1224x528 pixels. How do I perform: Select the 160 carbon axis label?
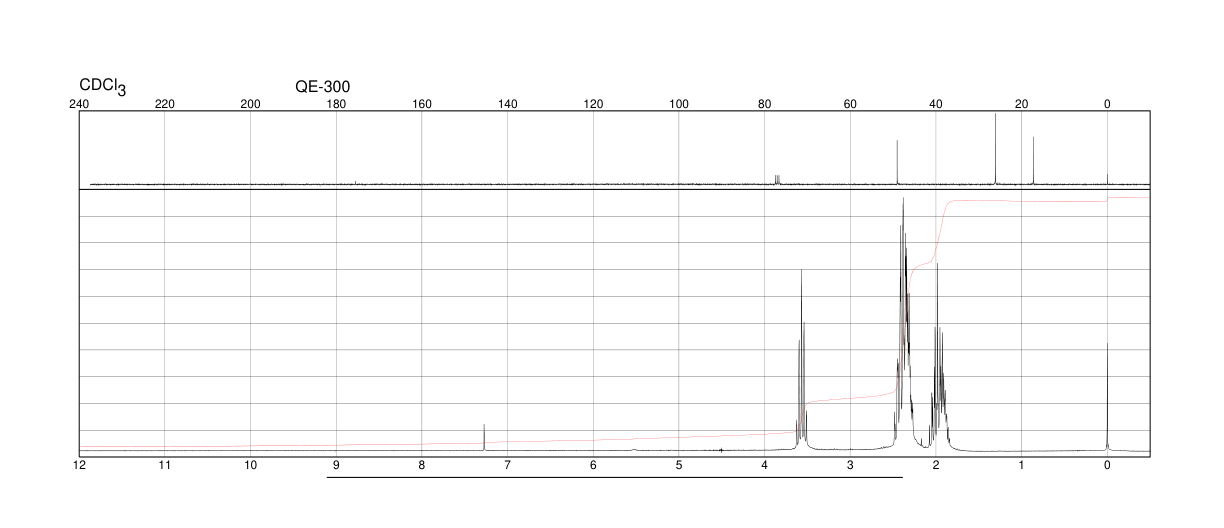[422, 104]
